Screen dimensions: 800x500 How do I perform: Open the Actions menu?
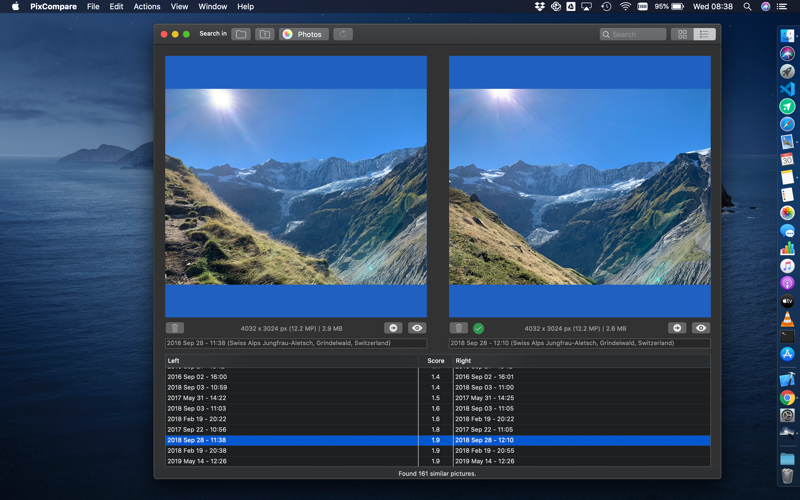(147, 7)
